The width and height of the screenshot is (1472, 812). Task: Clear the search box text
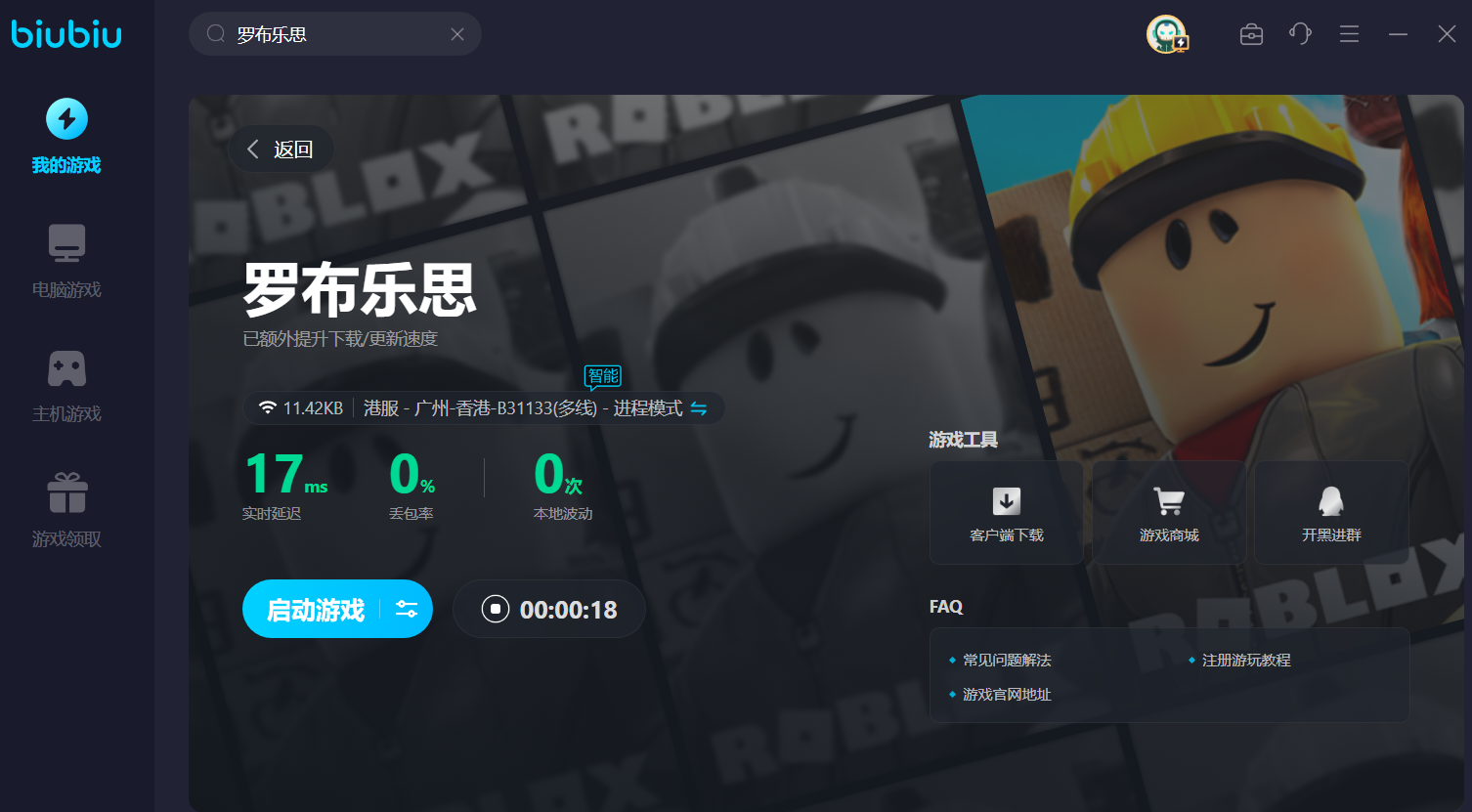coord(457,34)
